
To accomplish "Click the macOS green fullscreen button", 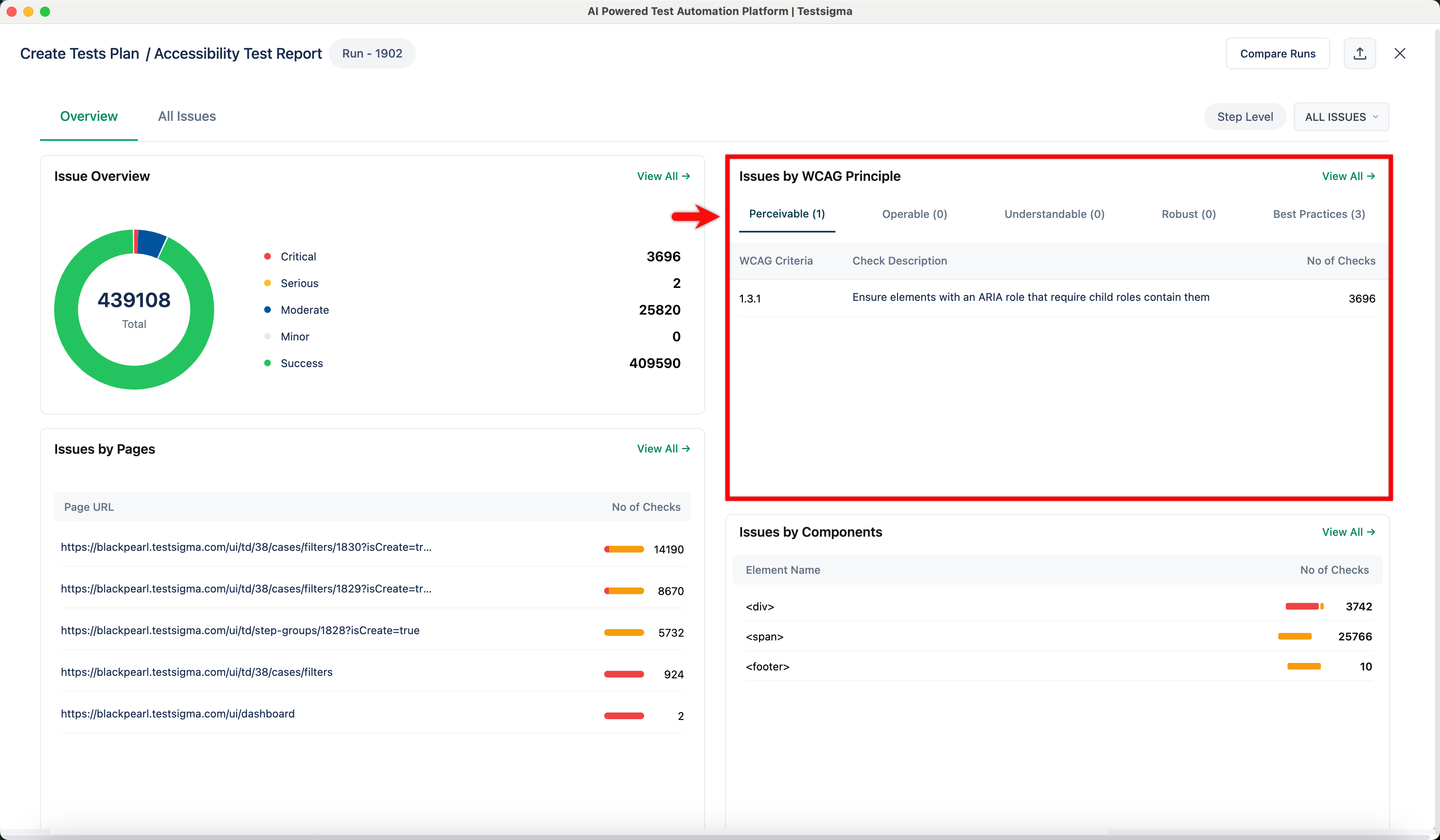I will [x=45, y=11].
